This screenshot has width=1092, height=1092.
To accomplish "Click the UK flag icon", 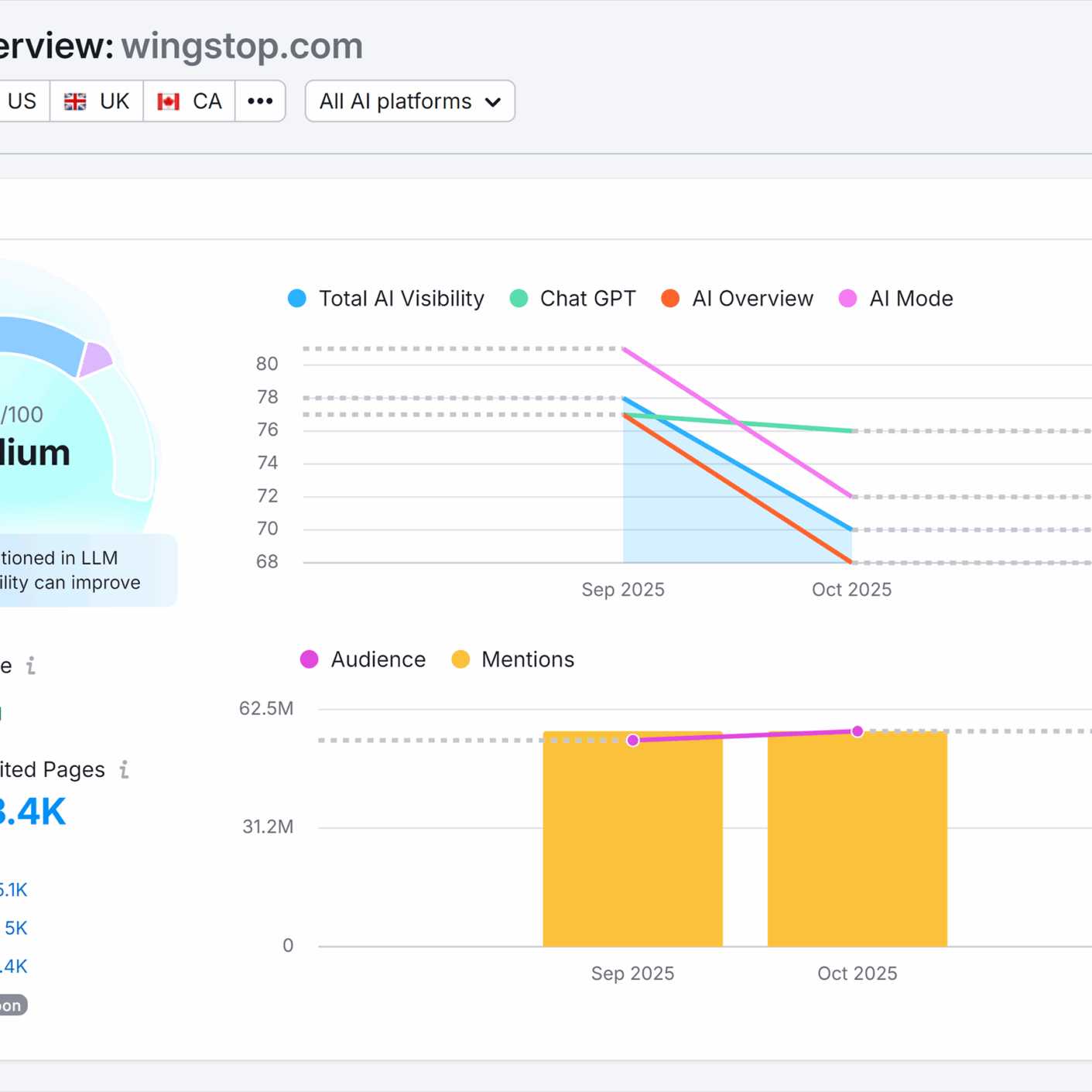I will click(x=75, y=101).
